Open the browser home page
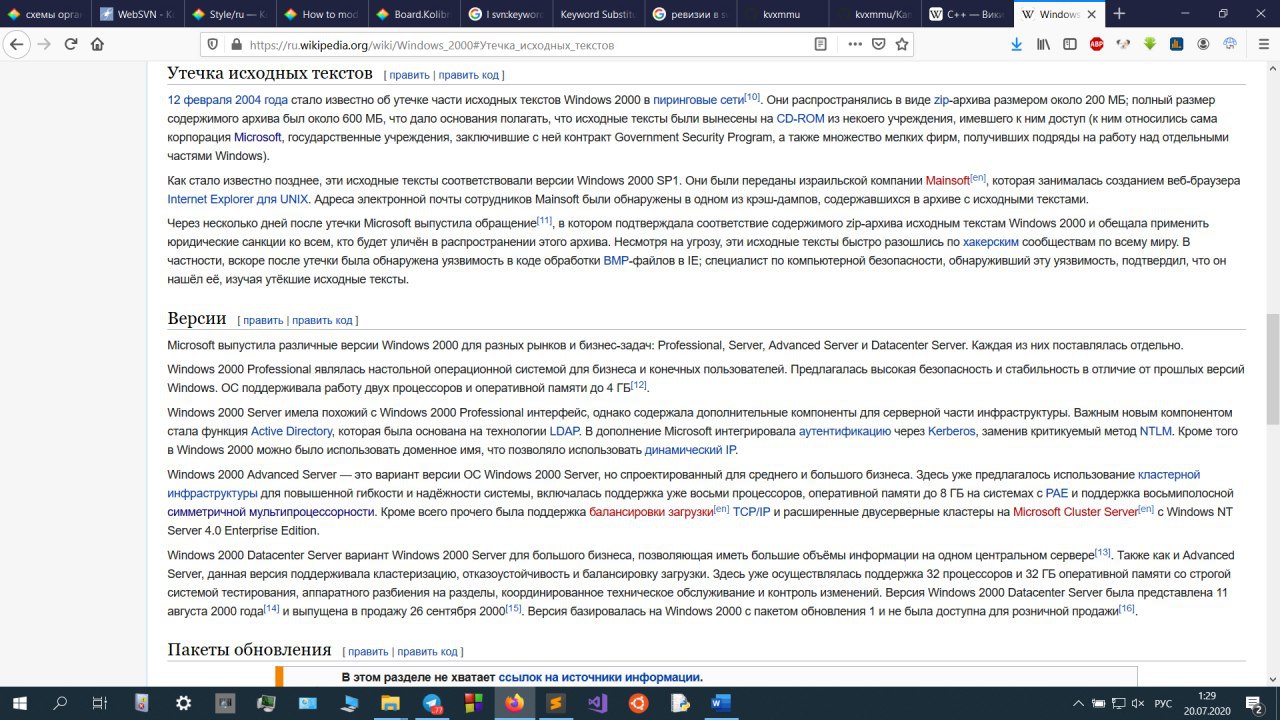The width and height of the screenshot is (1280, 720). pyautogui.click(x=97, y=44)
